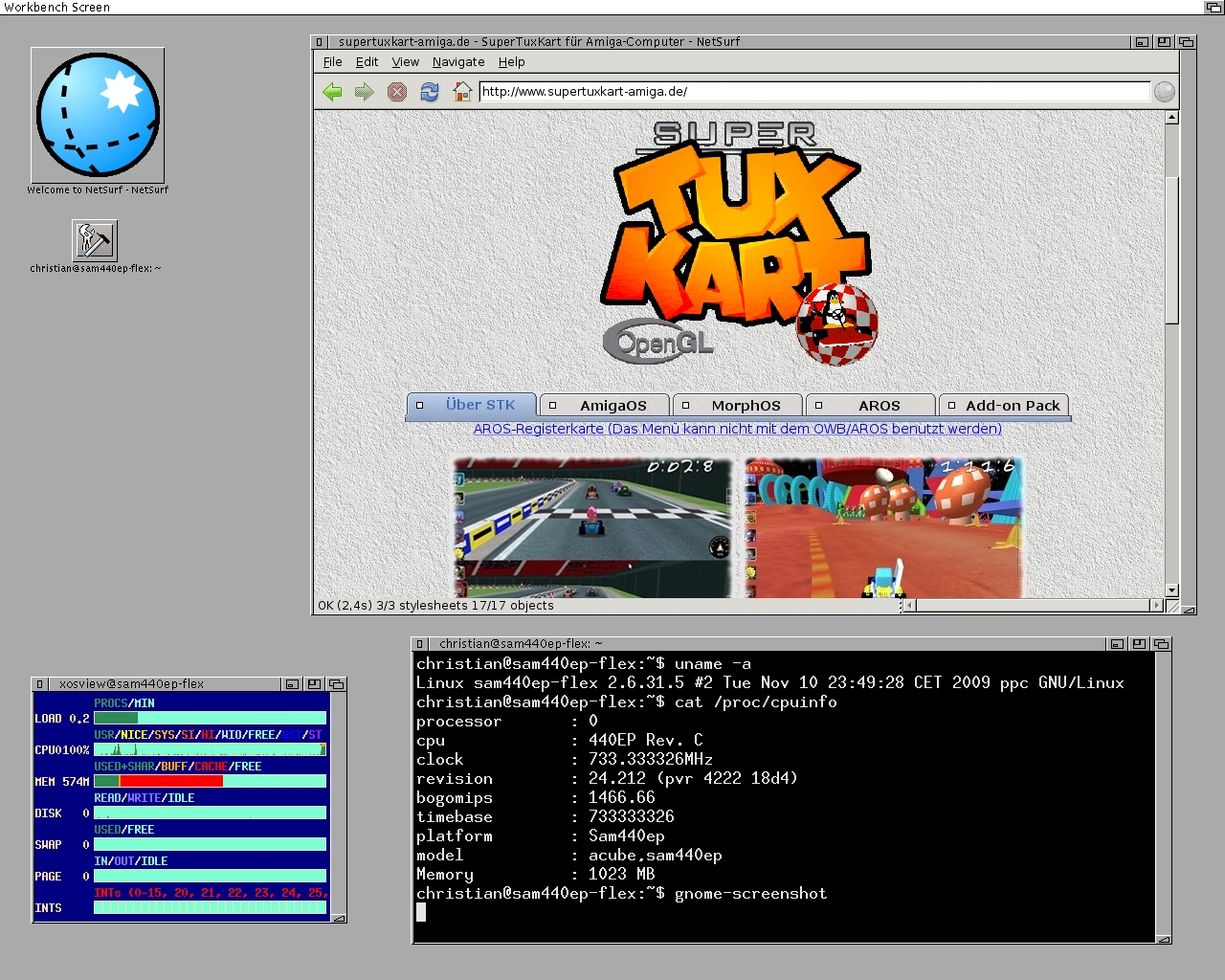
Task: Switch to the AmigaOS tab
Action: pos(605,406)
